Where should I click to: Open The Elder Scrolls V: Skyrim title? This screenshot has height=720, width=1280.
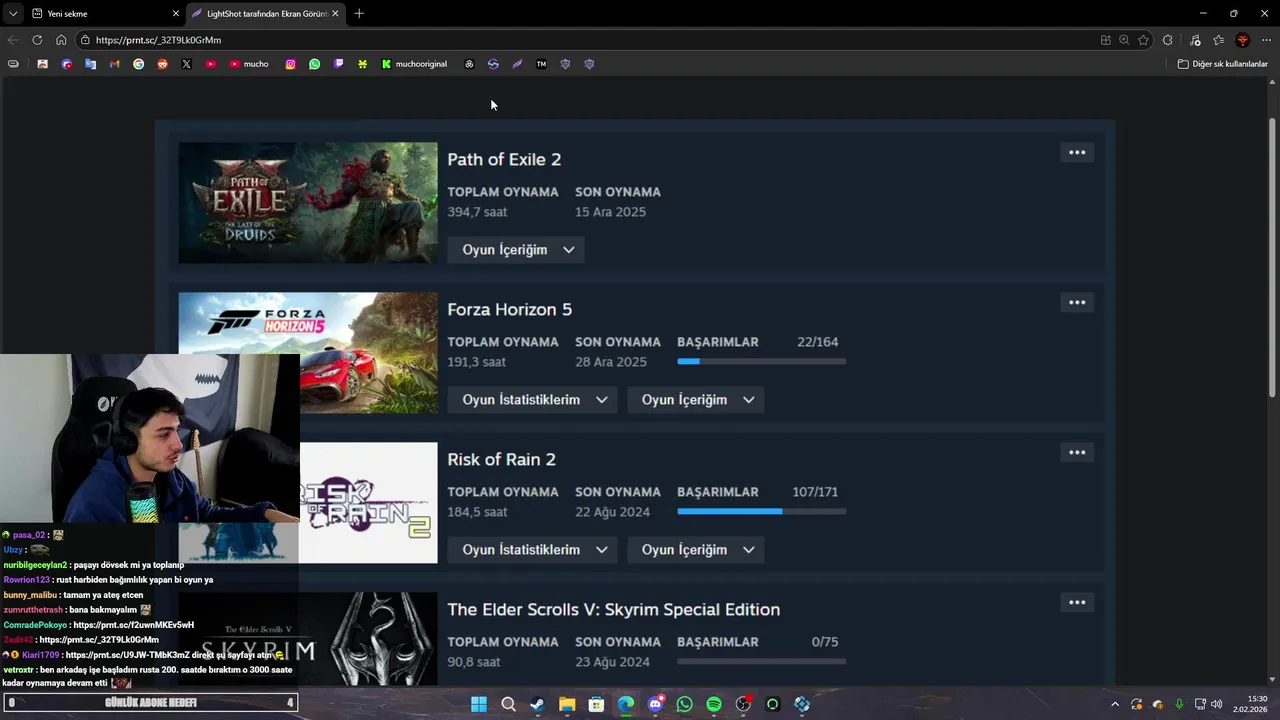[614, 610]
